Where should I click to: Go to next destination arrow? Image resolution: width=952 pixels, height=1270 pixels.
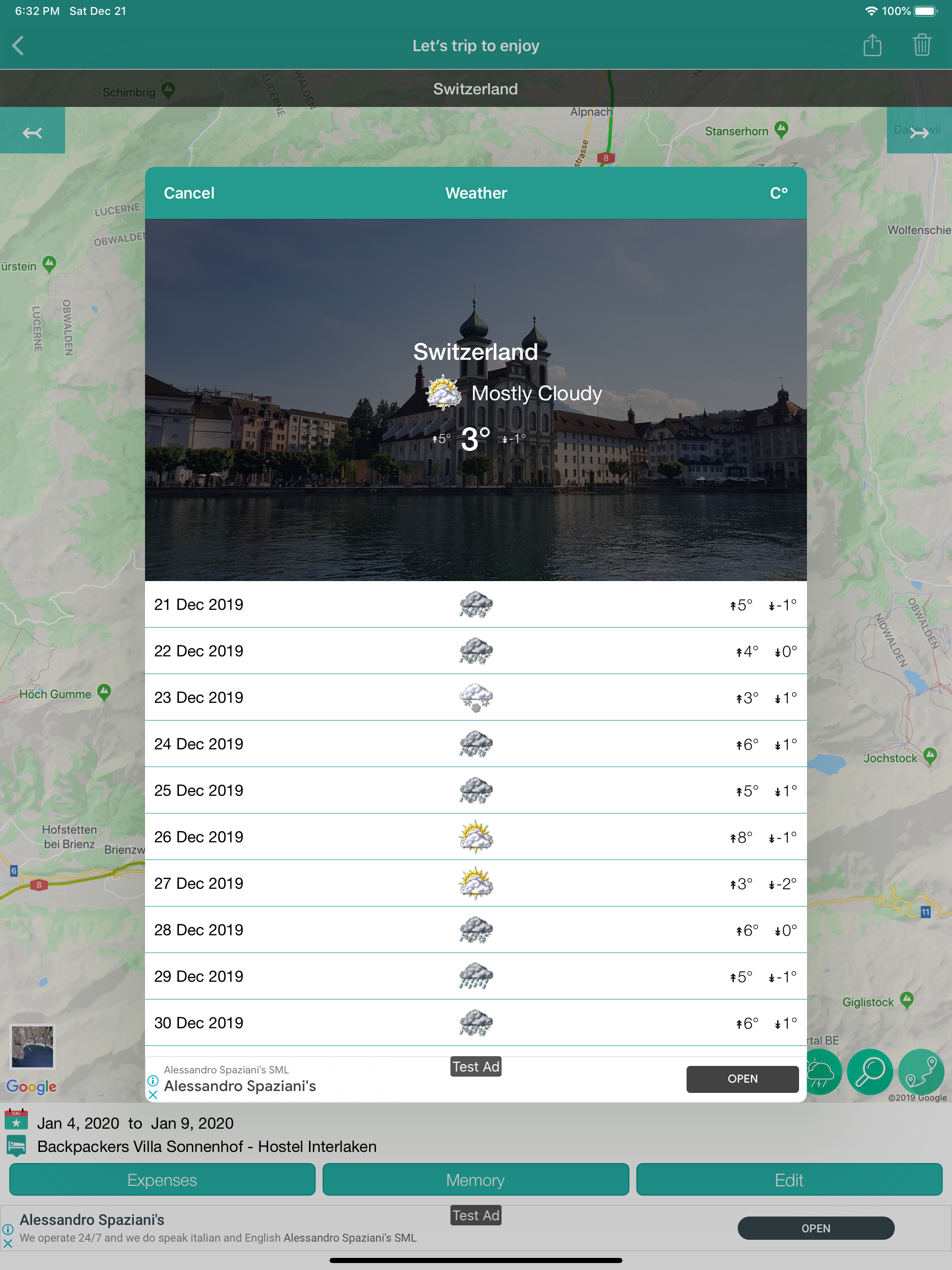(919, 132)
